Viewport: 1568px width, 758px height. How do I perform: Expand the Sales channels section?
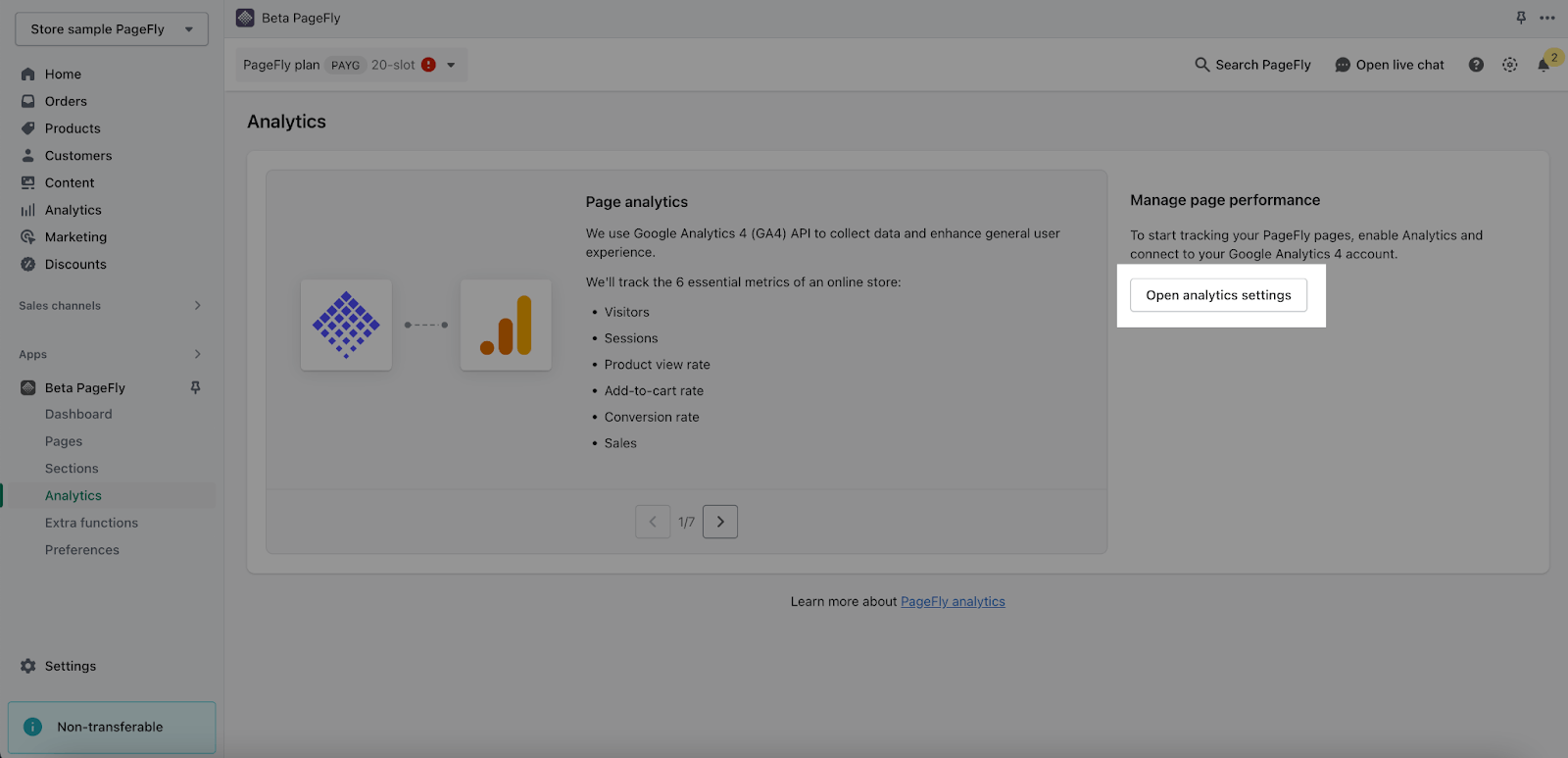197,306
